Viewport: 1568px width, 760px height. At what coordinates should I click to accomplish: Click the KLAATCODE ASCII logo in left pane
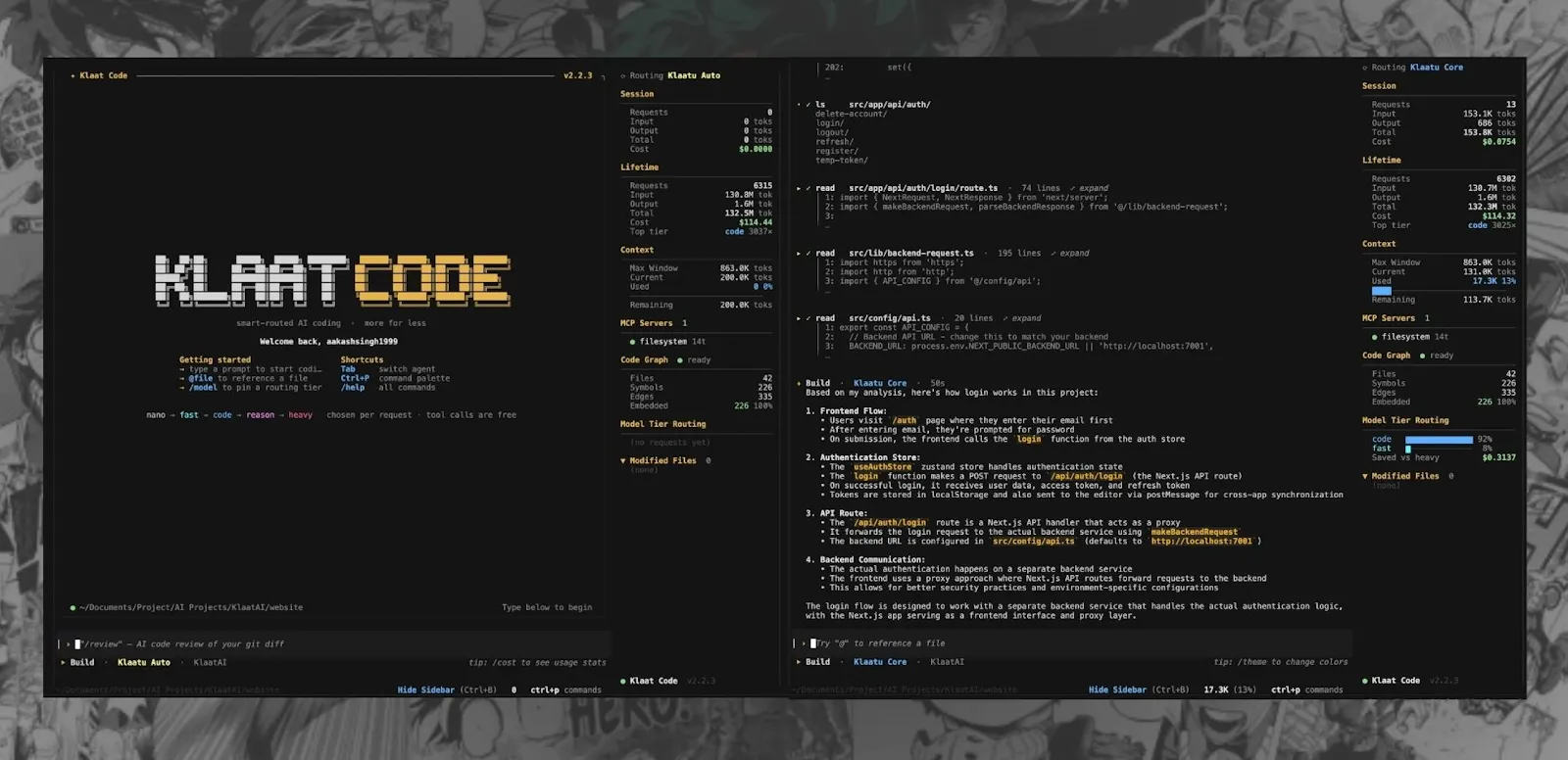[x=332, y=281]
